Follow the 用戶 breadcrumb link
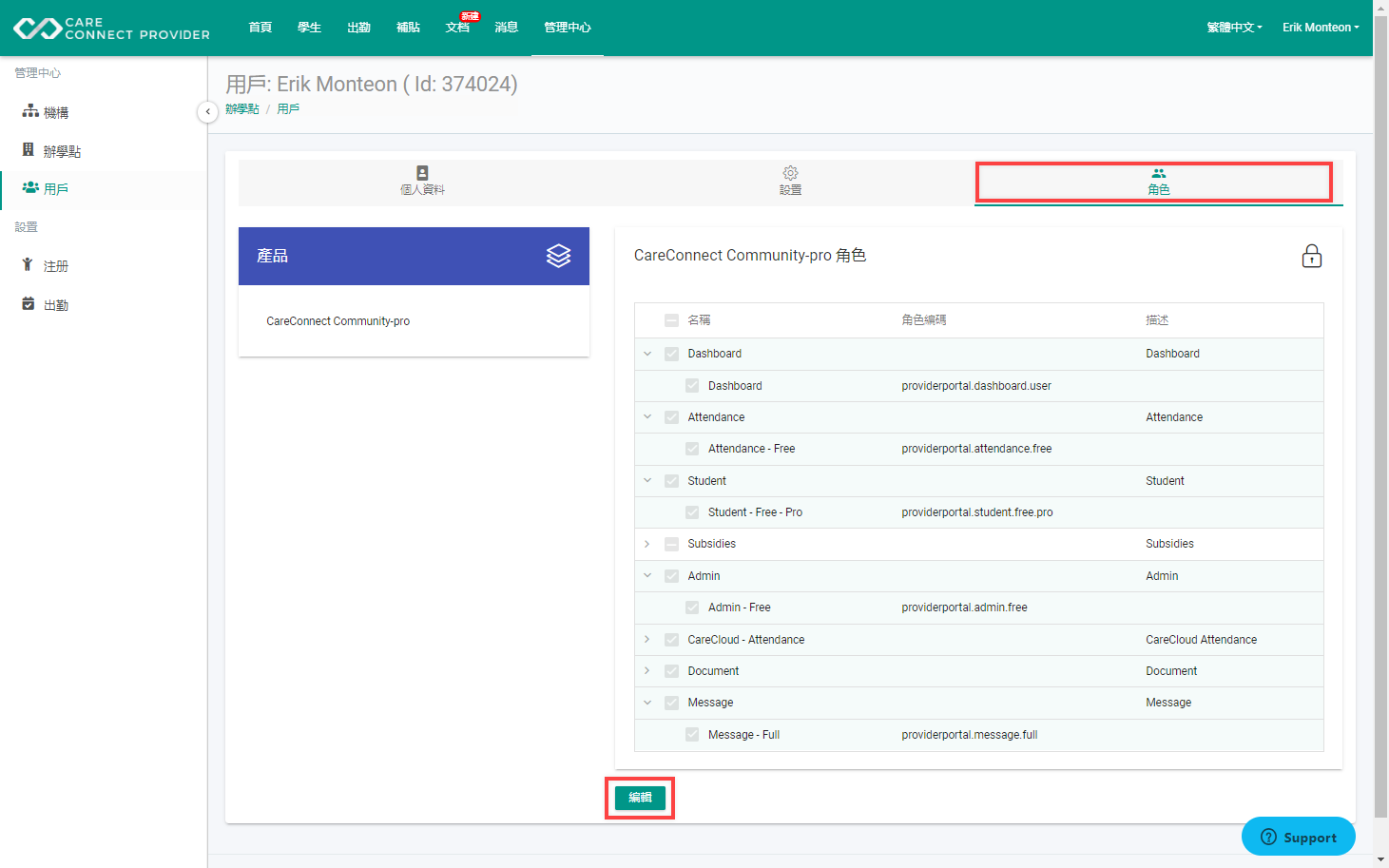Screen dimensions: 1389x868 point(288,109)
